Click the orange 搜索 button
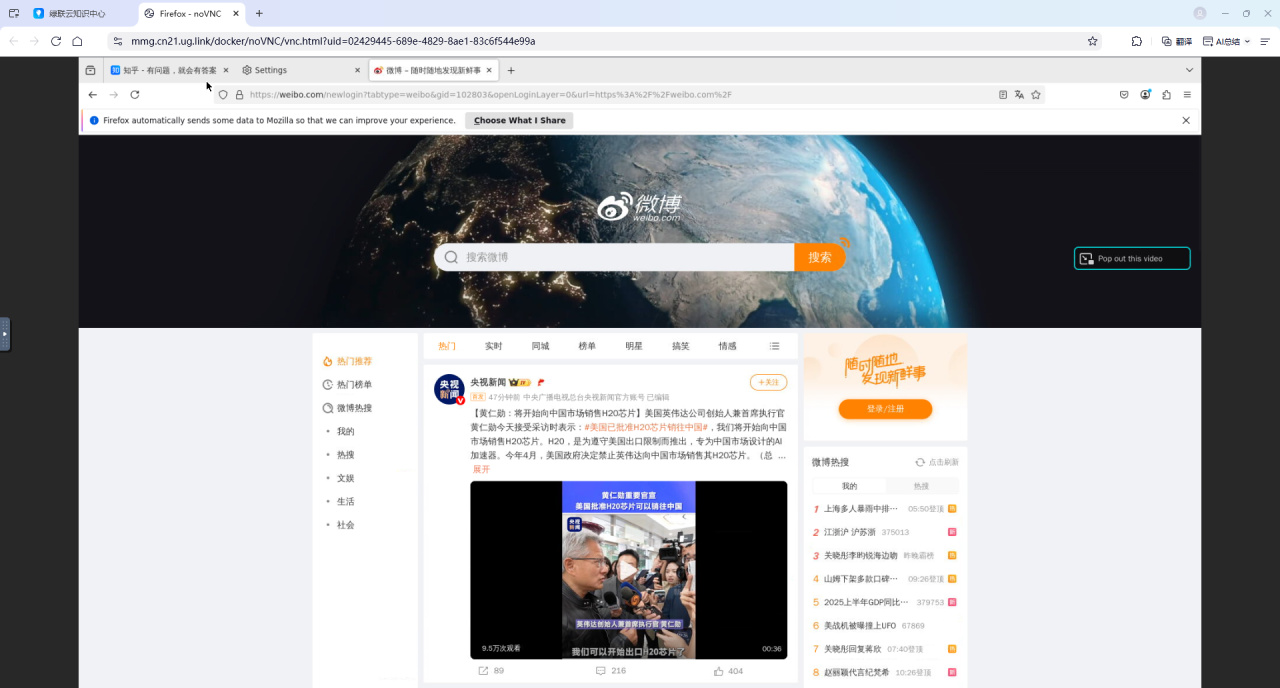Viewport: 1280px width, 688px height. click(x=820, y=257)
